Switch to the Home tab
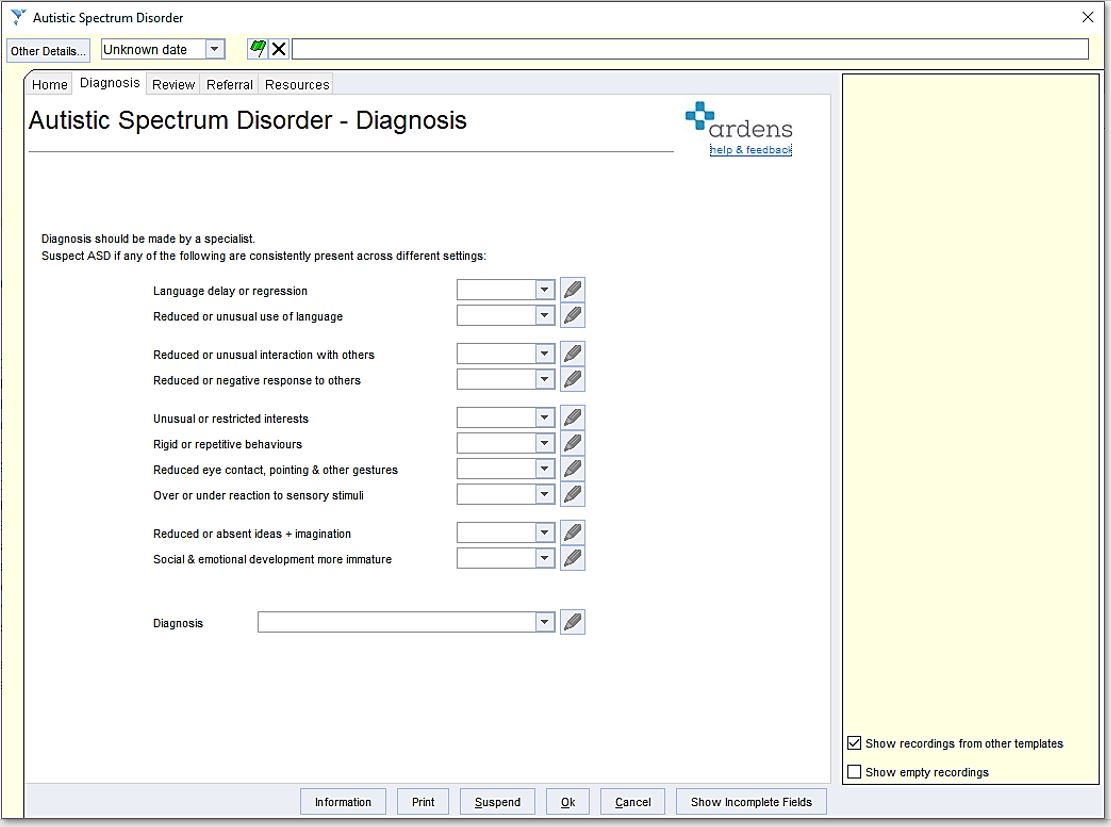 (x=50, y=84)
